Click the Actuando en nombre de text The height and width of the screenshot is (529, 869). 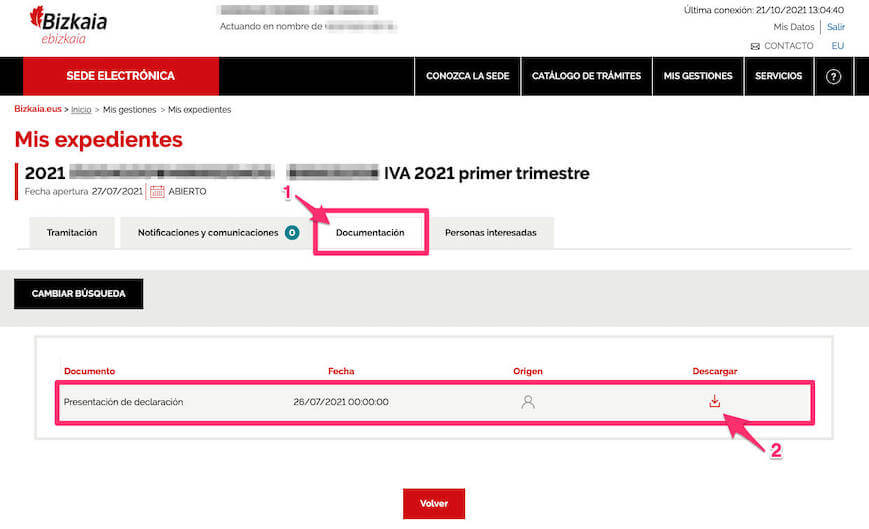click(x=271, y=26)
